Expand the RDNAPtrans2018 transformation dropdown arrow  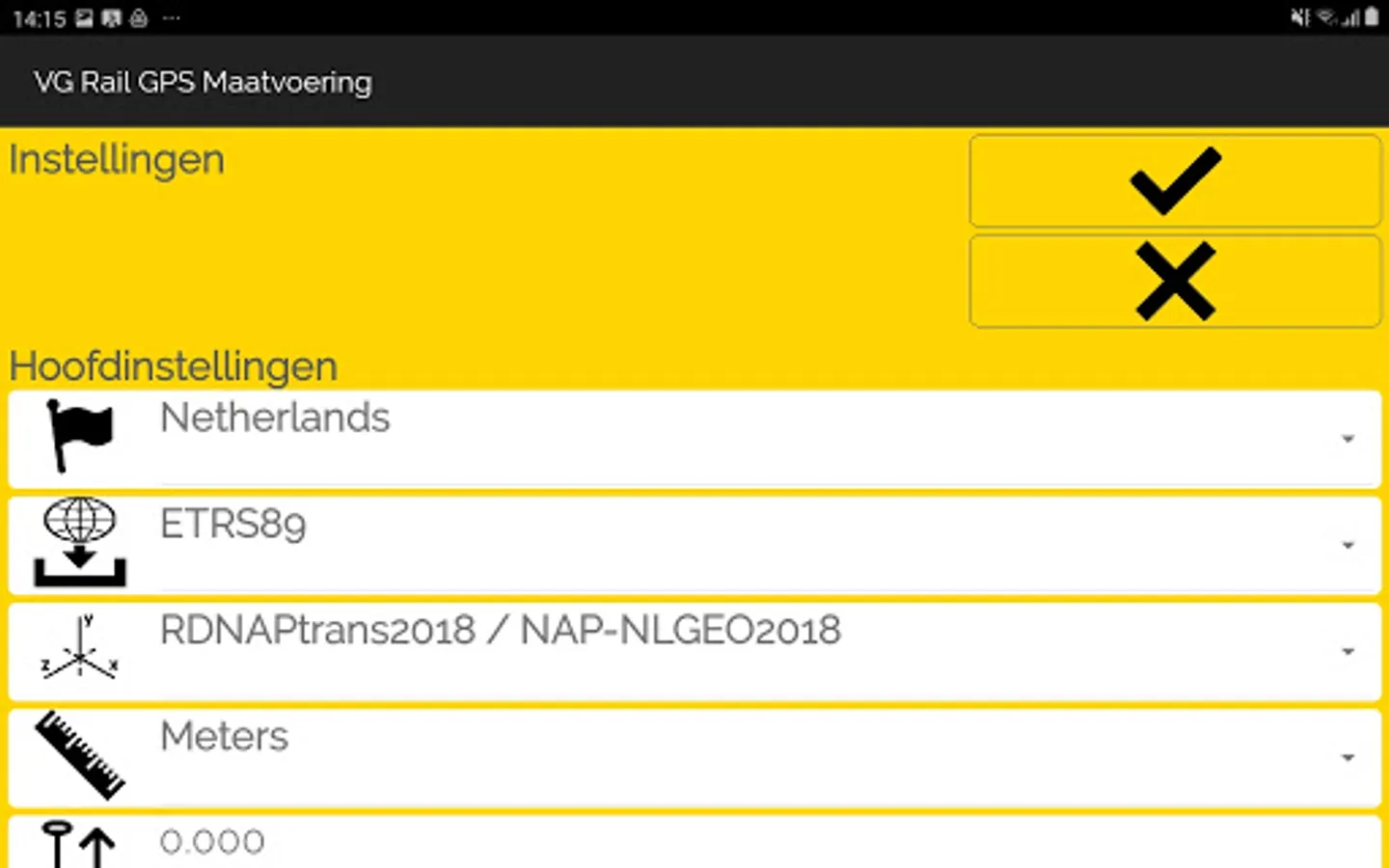click(1348, 652)
